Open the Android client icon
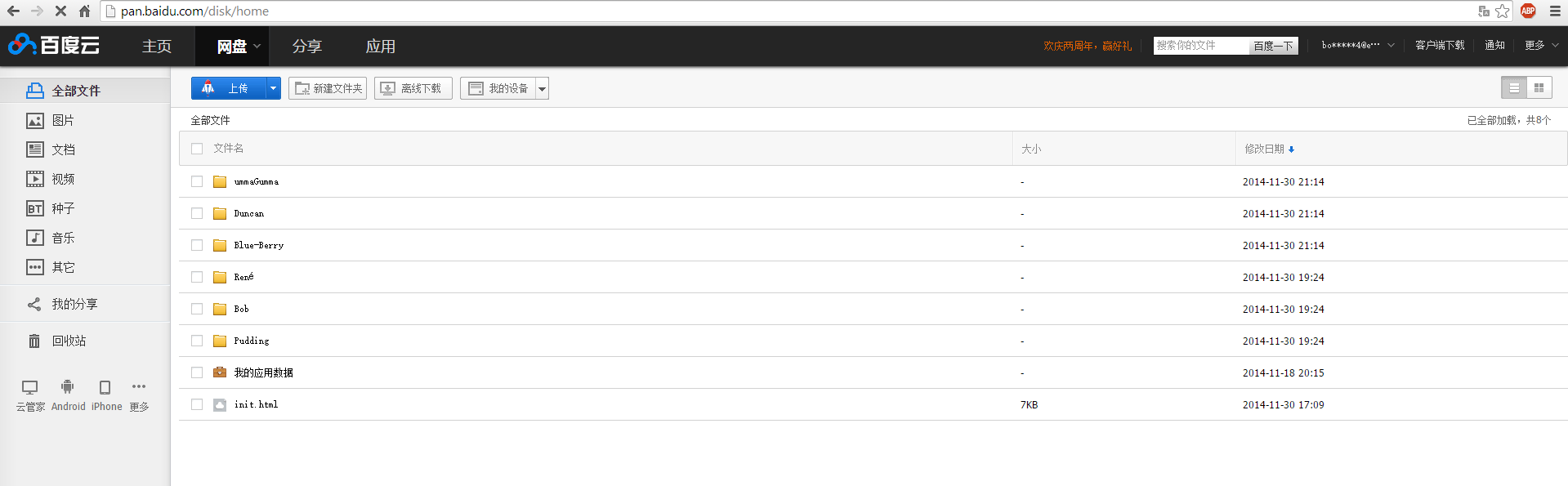Image resolution: width=1568 pixels, height=486 pixels. (x=68, y=387)
